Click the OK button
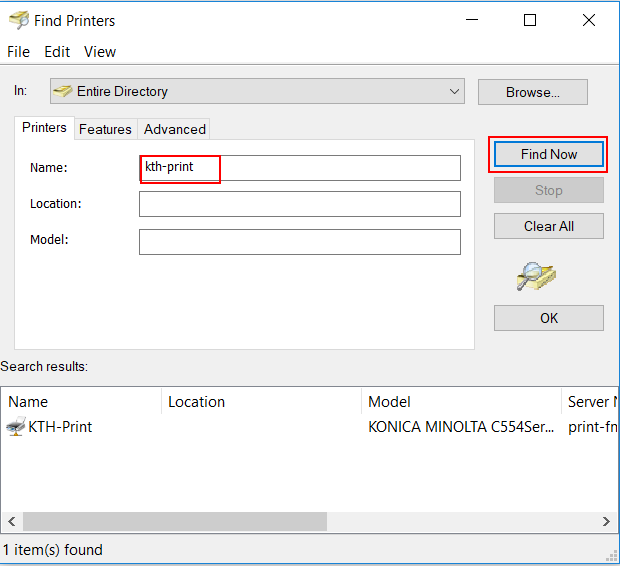The width and height of the screenshot is (620, 566). click(x=548, y=318)
